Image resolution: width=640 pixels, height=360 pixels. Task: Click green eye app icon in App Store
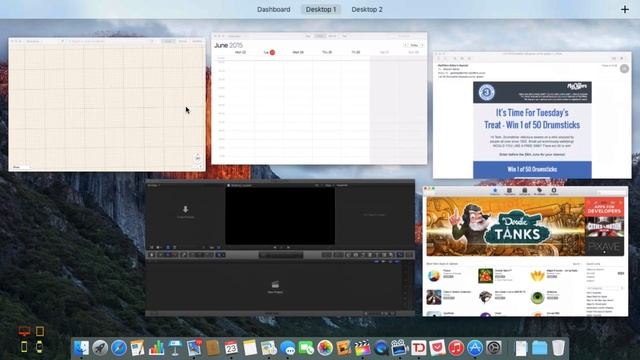(x=537, y=297)
